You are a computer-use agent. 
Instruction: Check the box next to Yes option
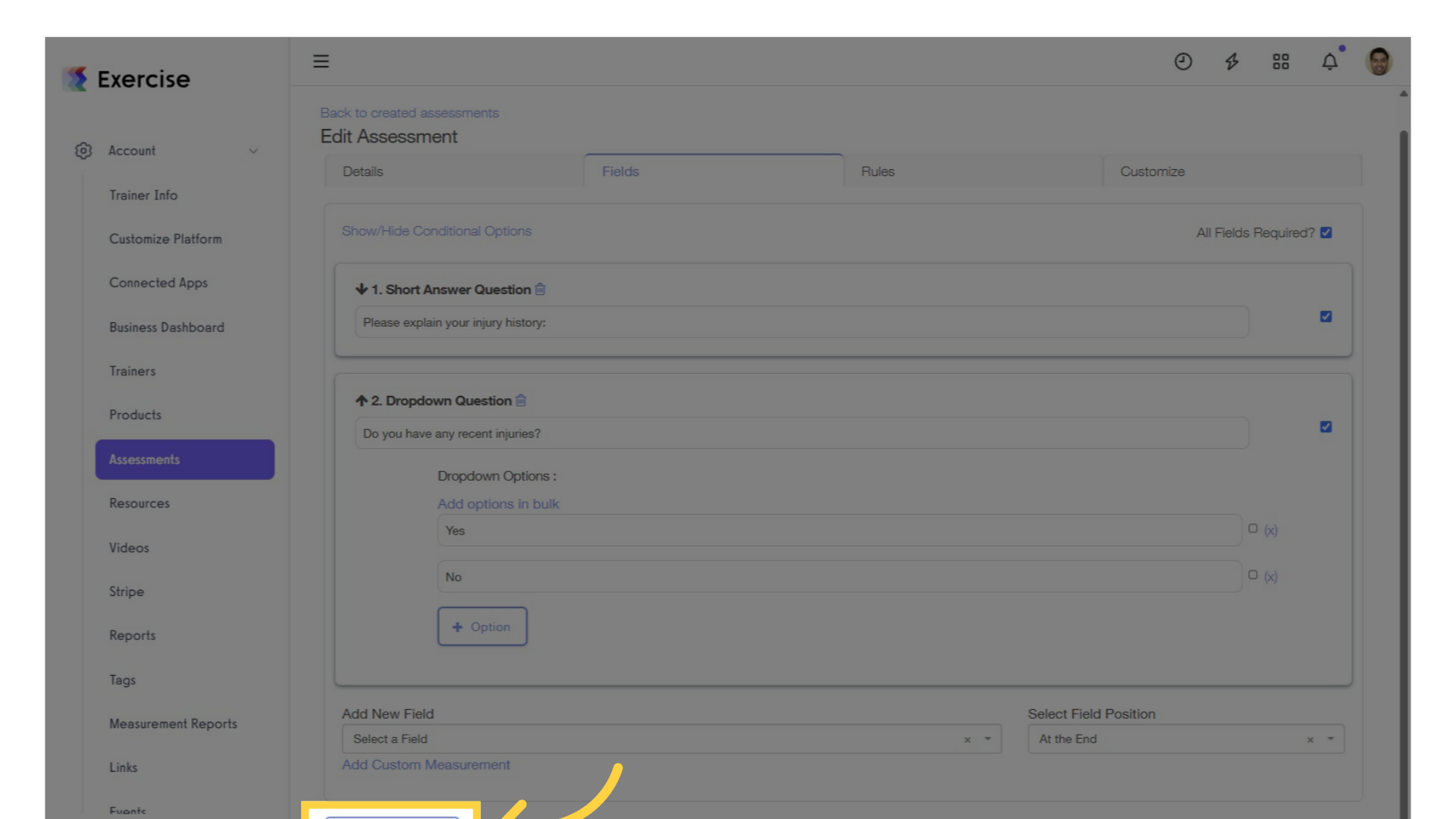pos(1253,529)
